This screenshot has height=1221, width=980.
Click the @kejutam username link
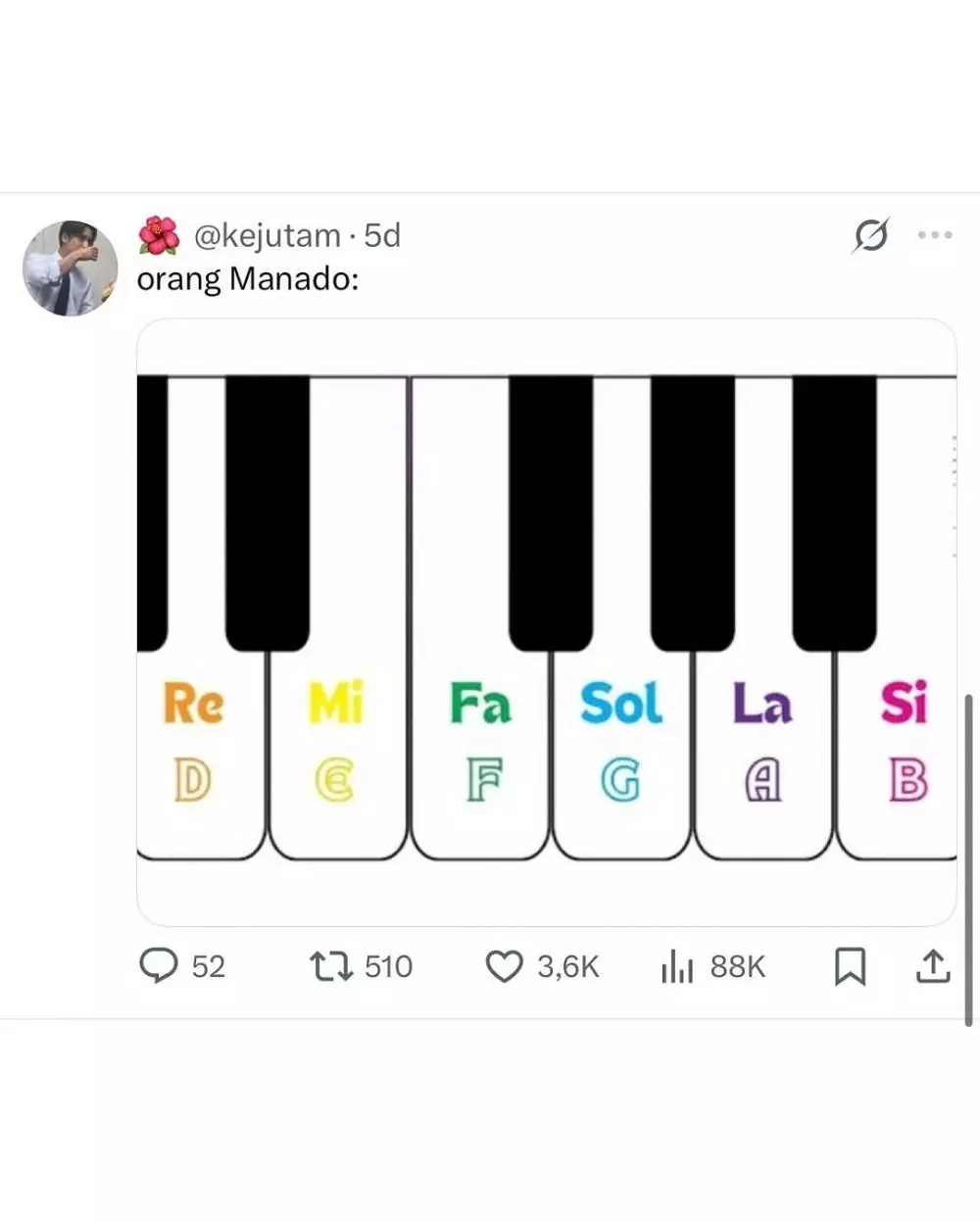(267, 236)
